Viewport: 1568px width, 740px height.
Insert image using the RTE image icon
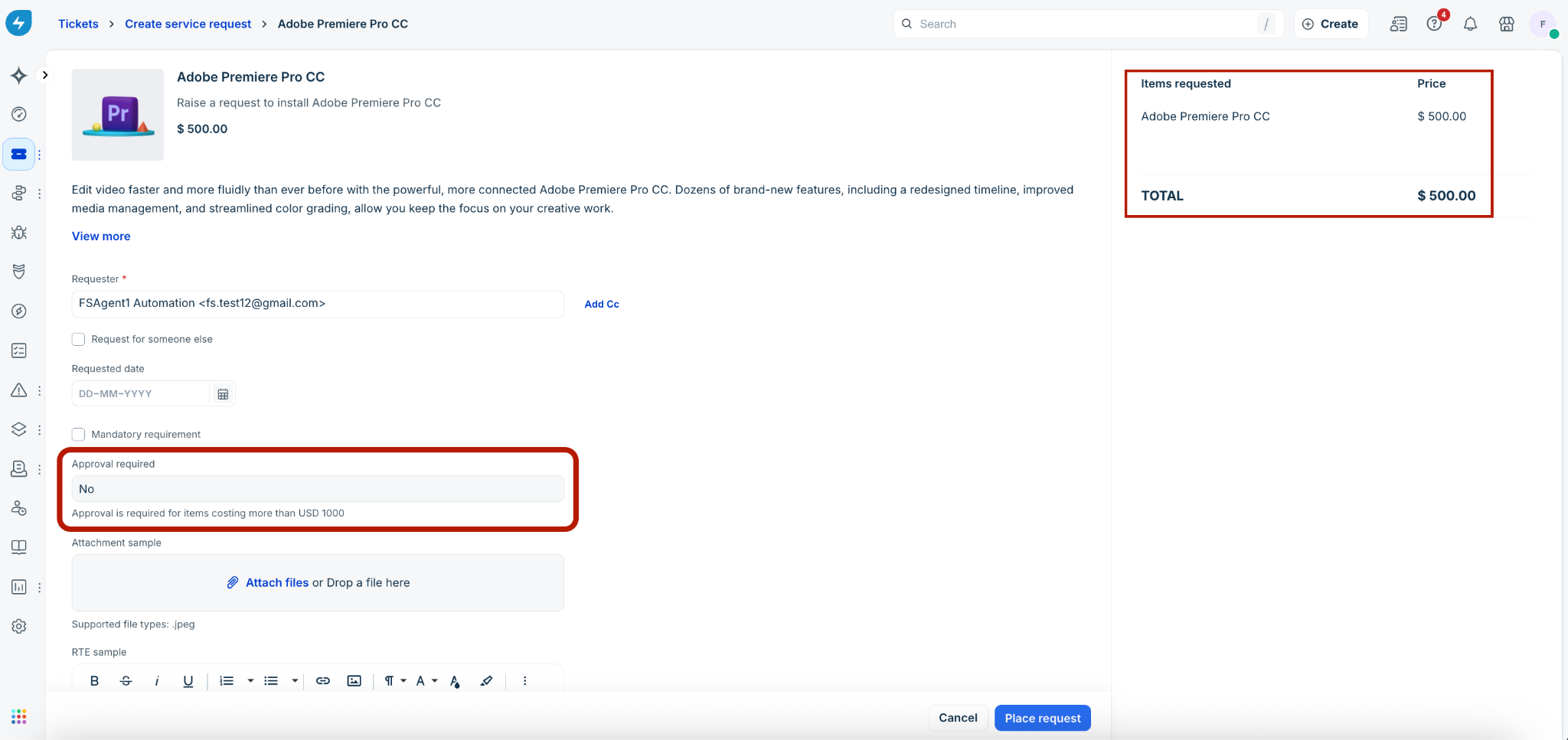pos(354,680)
